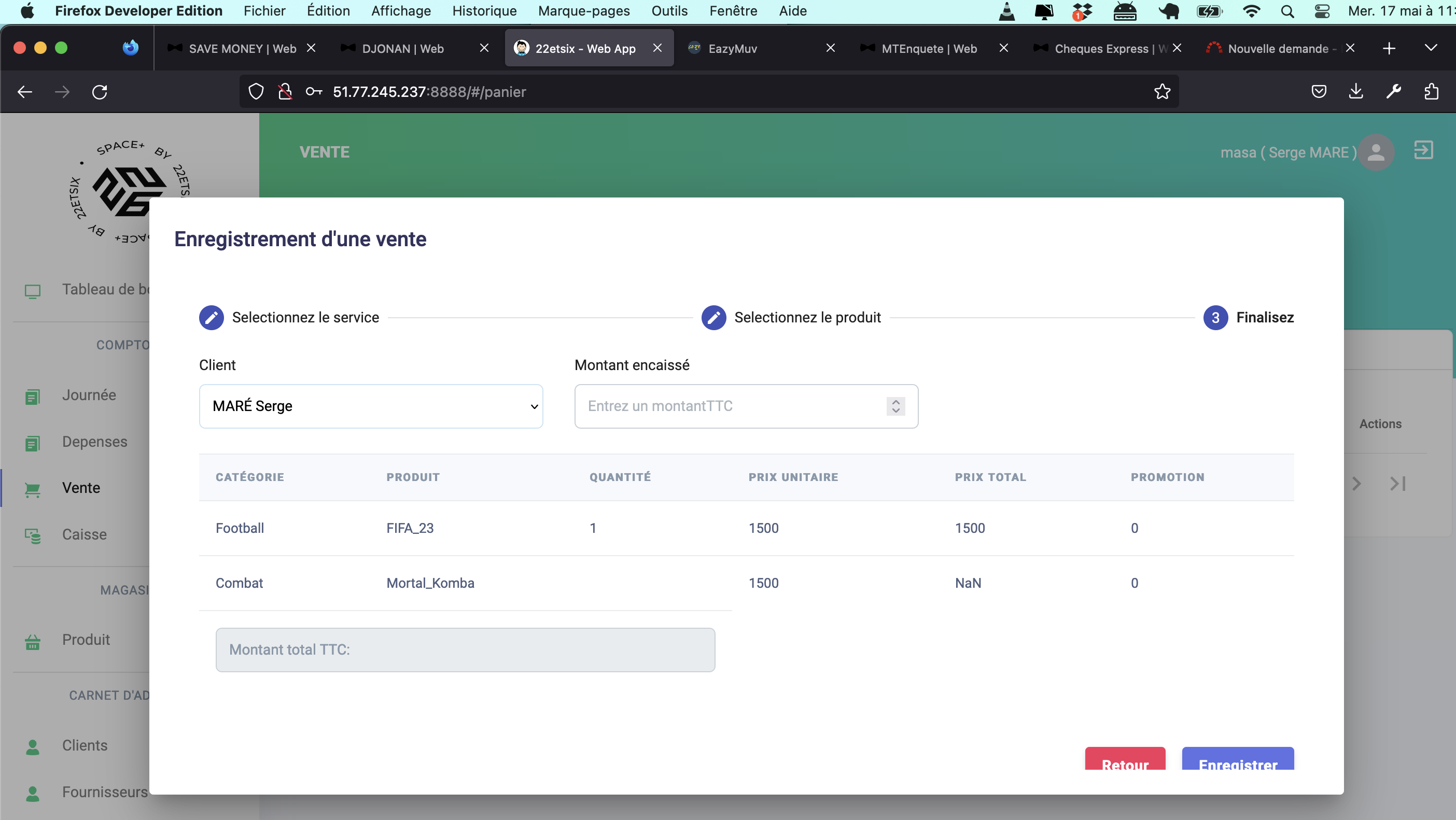Image resolution: width=1456 pixels, height=820 pixels.
Task: Open the Marque-pages menu
Action: tap(583, 11)
